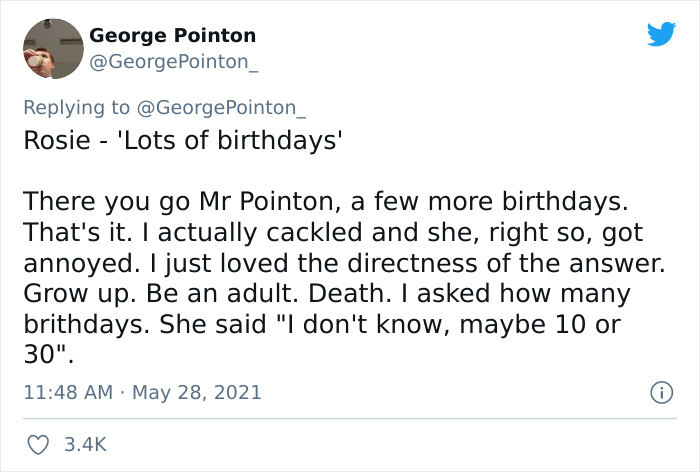Click the Twitter bird logo

click(661, 34)
